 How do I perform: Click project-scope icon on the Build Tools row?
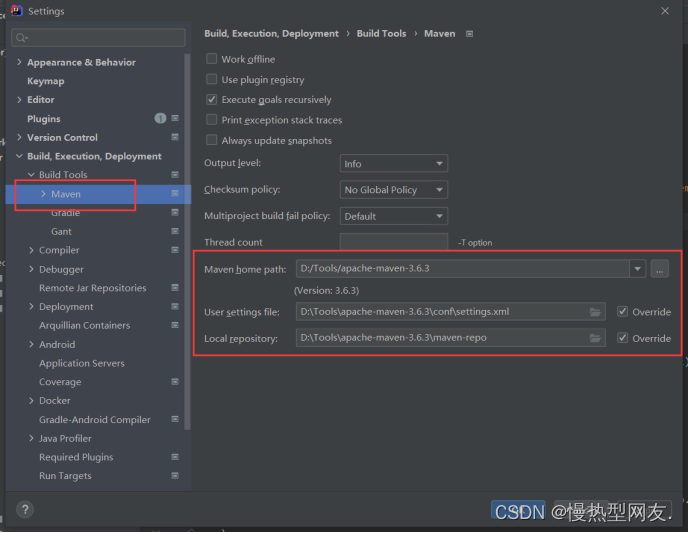click(175, 175)
